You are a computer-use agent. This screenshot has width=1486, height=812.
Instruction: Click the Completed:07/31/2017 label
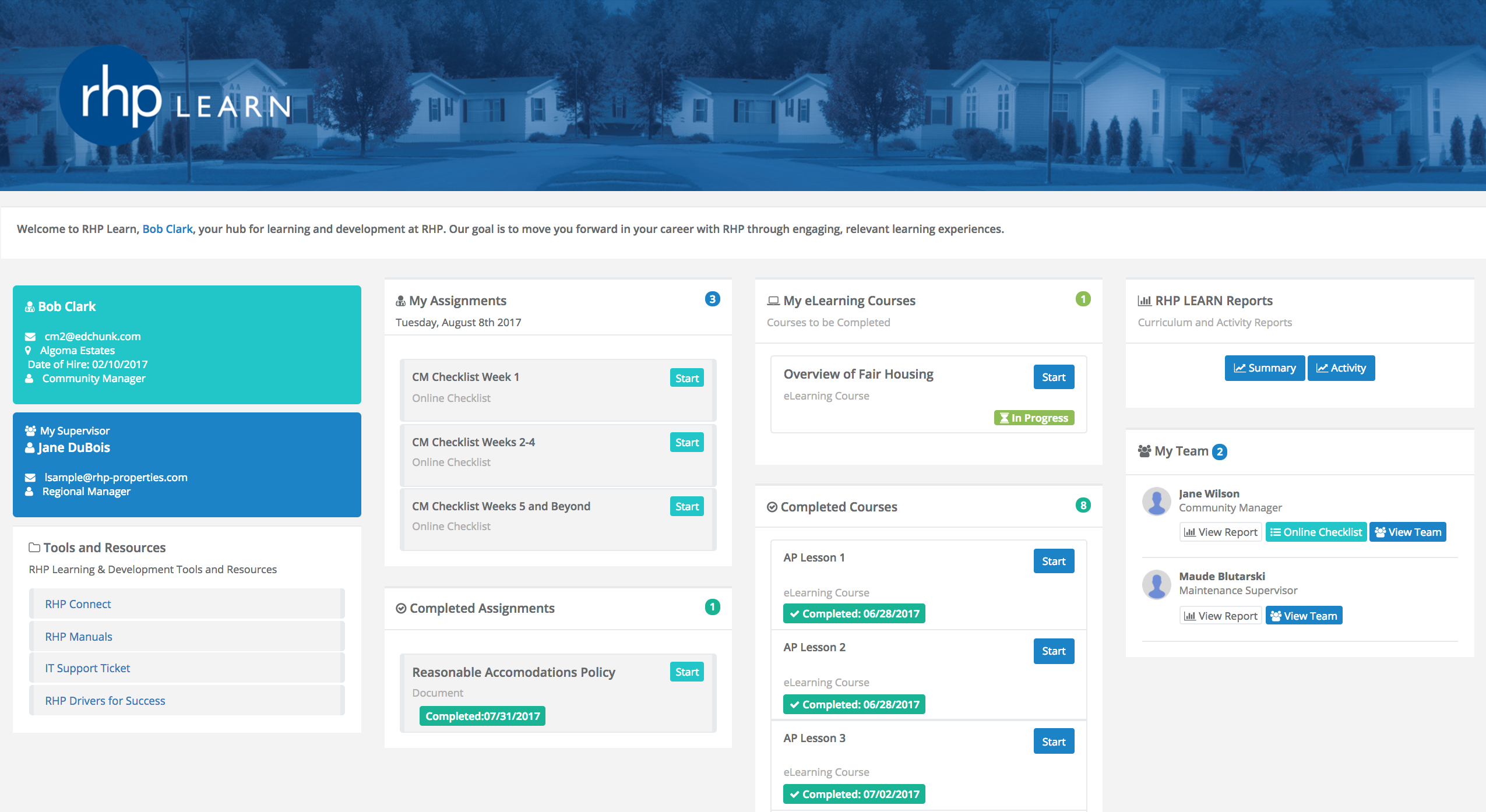[x=483, y=716]
